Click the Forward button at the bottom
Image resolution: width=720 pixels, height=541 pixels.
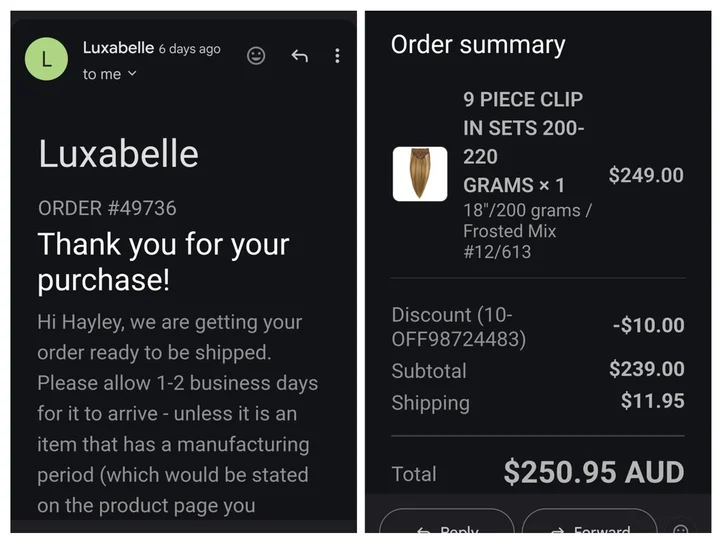point(590,524)
